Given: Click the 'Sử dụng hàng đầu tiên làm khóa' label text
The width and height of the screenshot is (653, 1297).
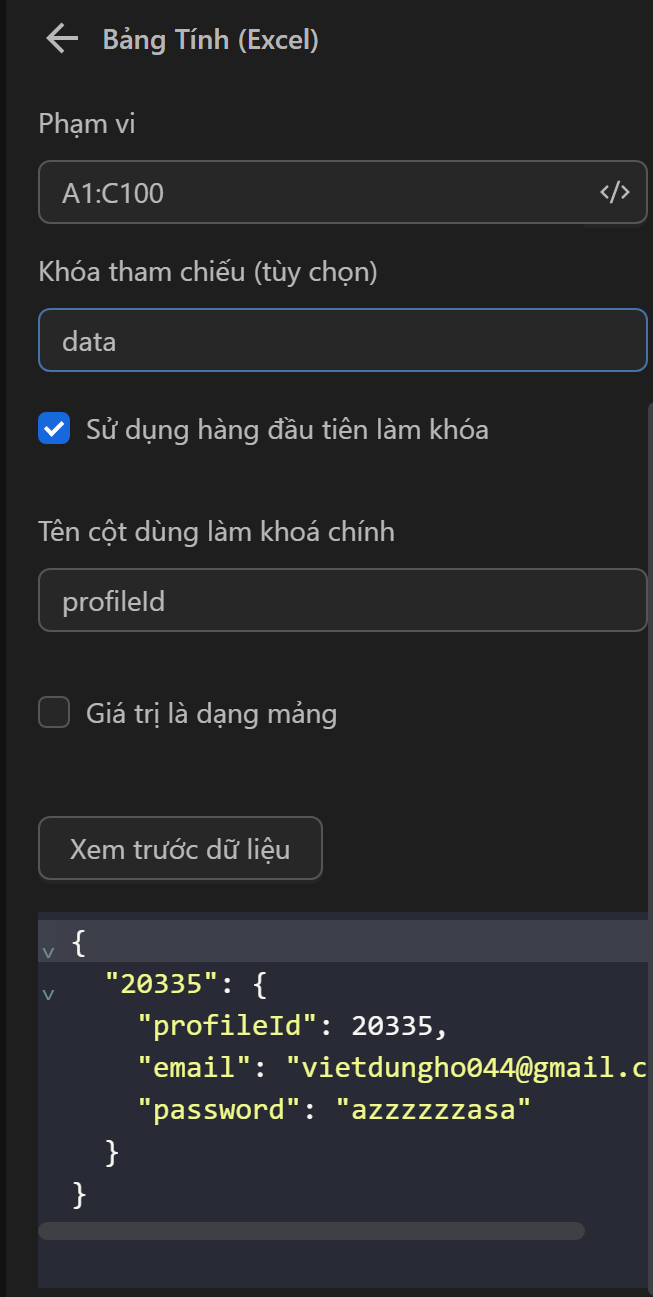Looking at the screenshot, I should (x=287, y=430).
